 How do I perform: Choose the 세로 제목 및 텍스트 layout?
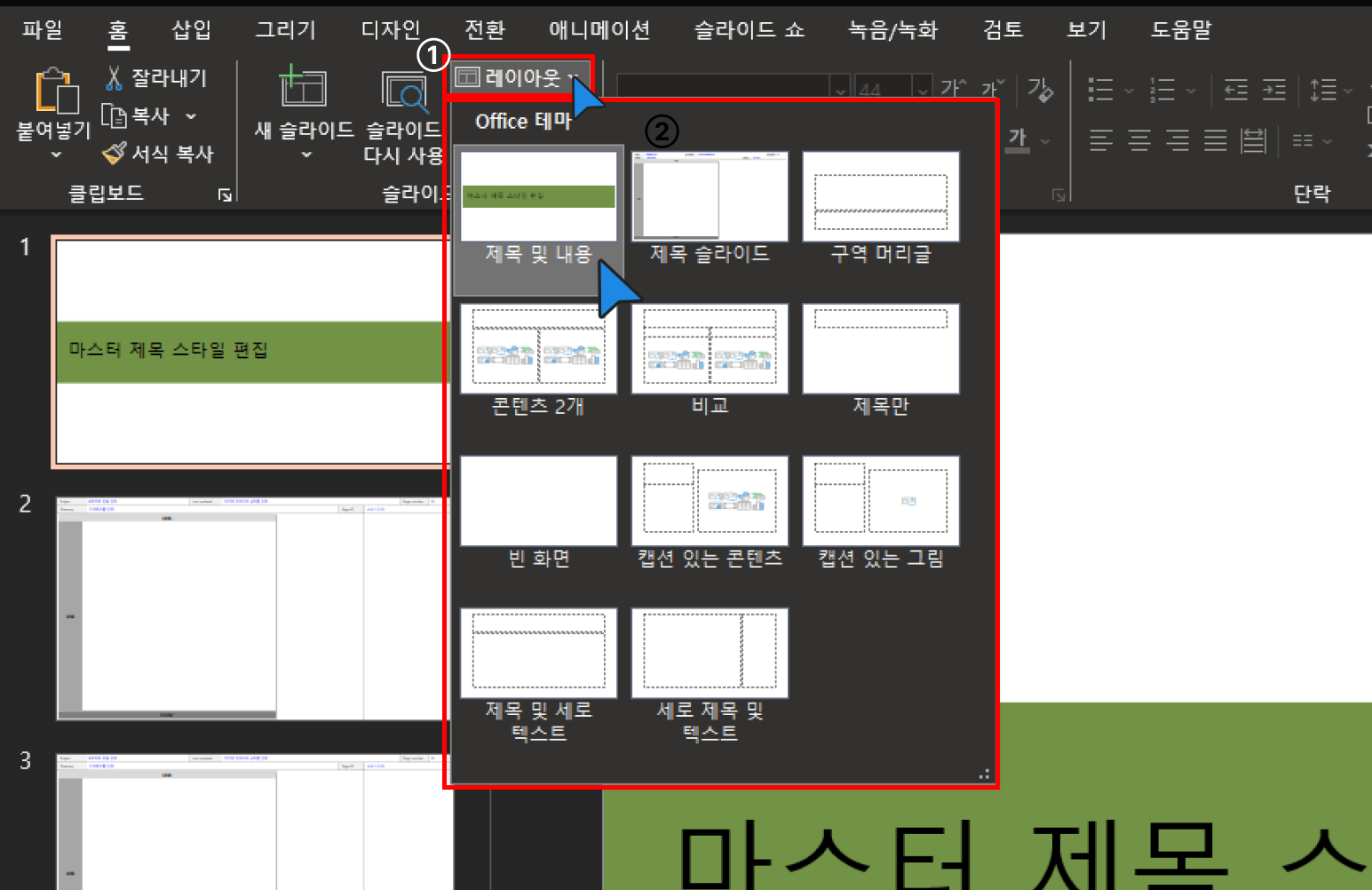710,676
